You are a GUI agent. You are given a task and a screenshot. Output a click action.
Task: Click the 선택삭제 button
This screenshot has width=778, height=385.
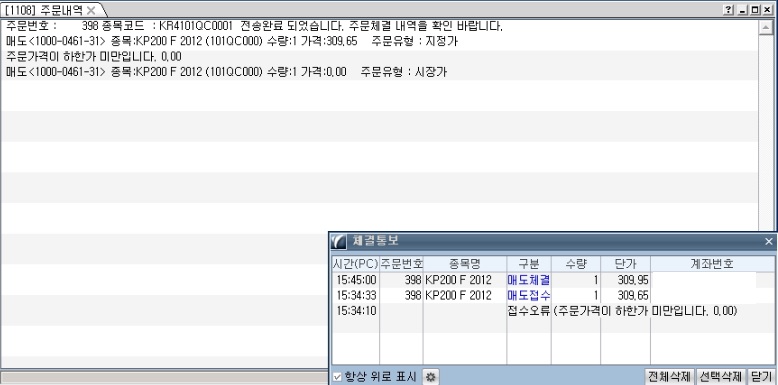pyautogui.click(x=720, y=377)
